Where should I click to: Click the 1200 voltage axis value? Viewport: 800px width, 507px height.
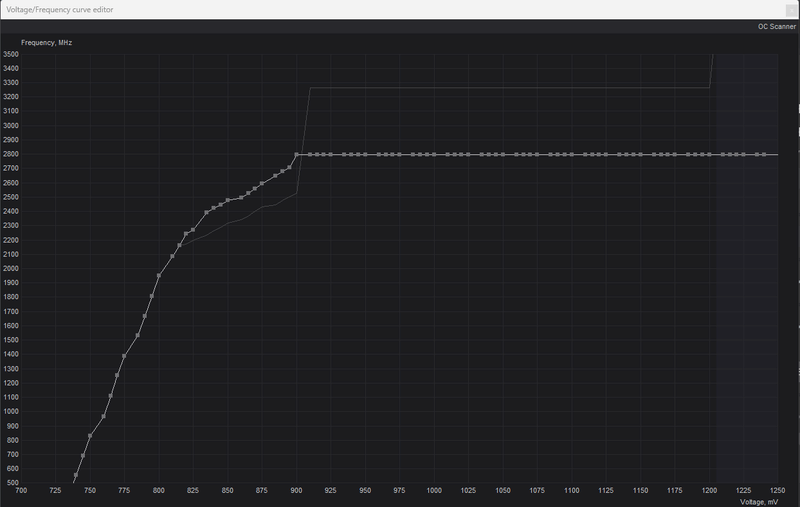point(709,491)
